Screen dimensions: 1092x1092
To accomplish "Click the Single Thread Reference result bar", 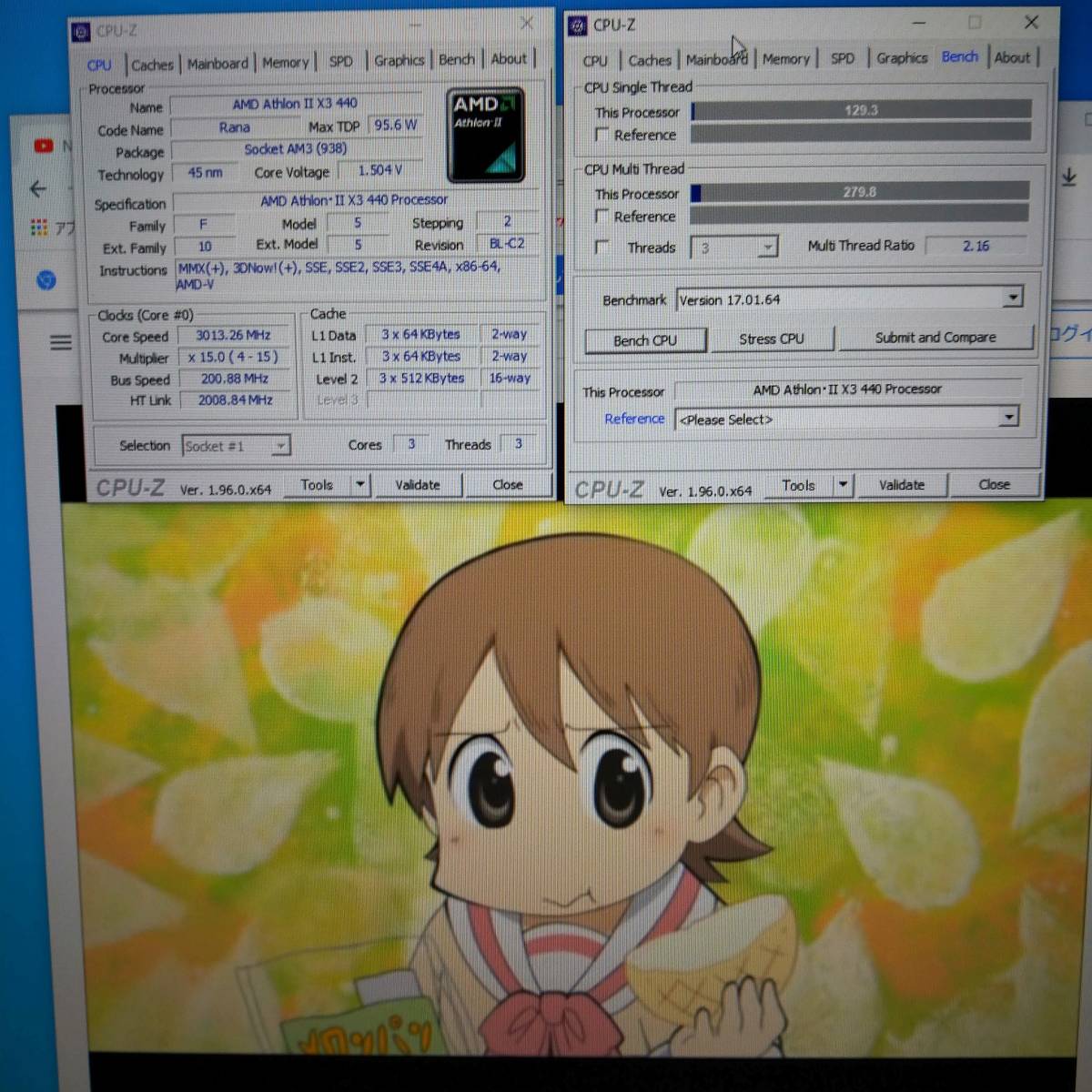I will click(x=861, y=133).
